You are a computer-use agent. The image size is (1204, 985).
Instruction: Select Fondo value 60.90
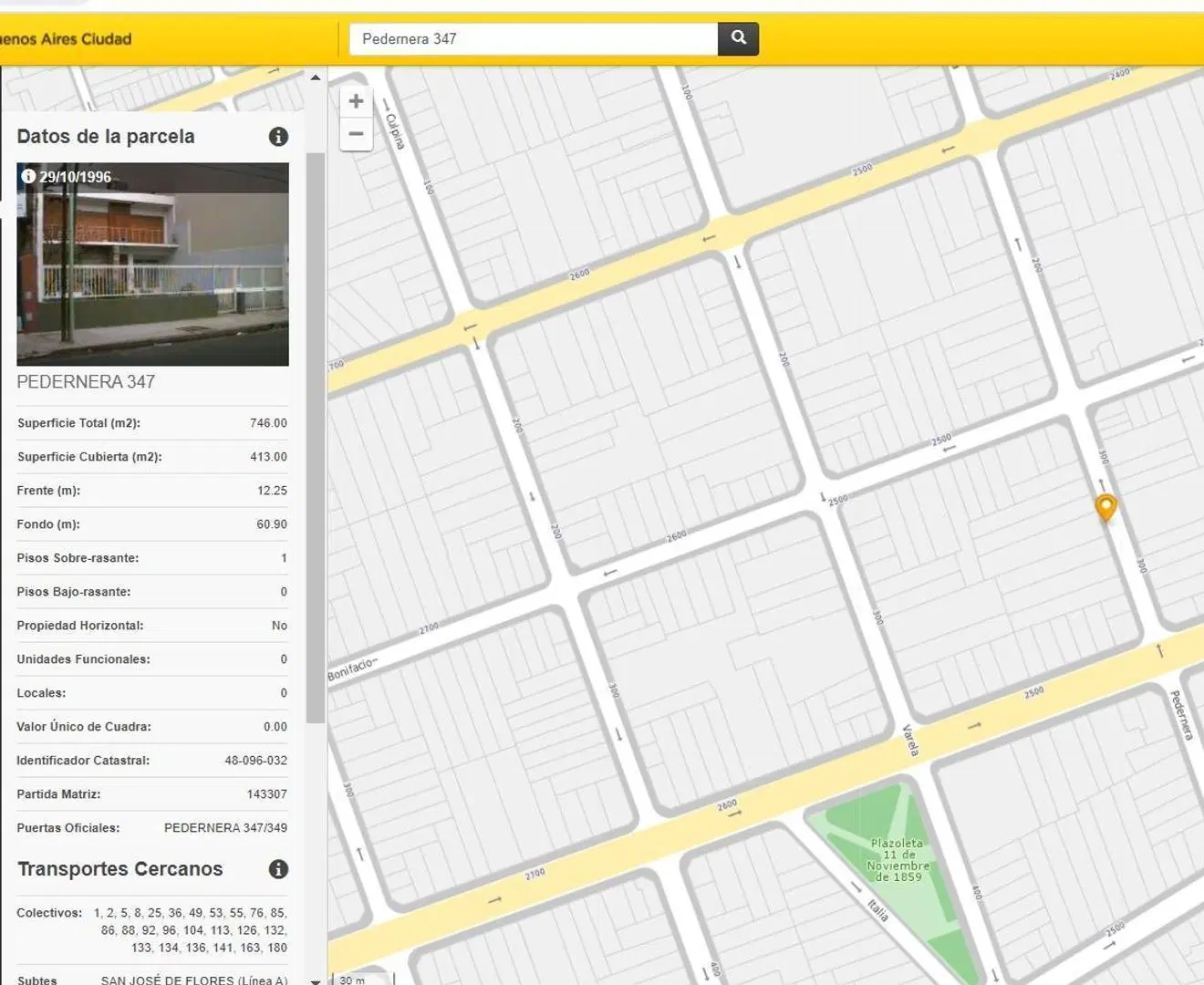[272, 524]
